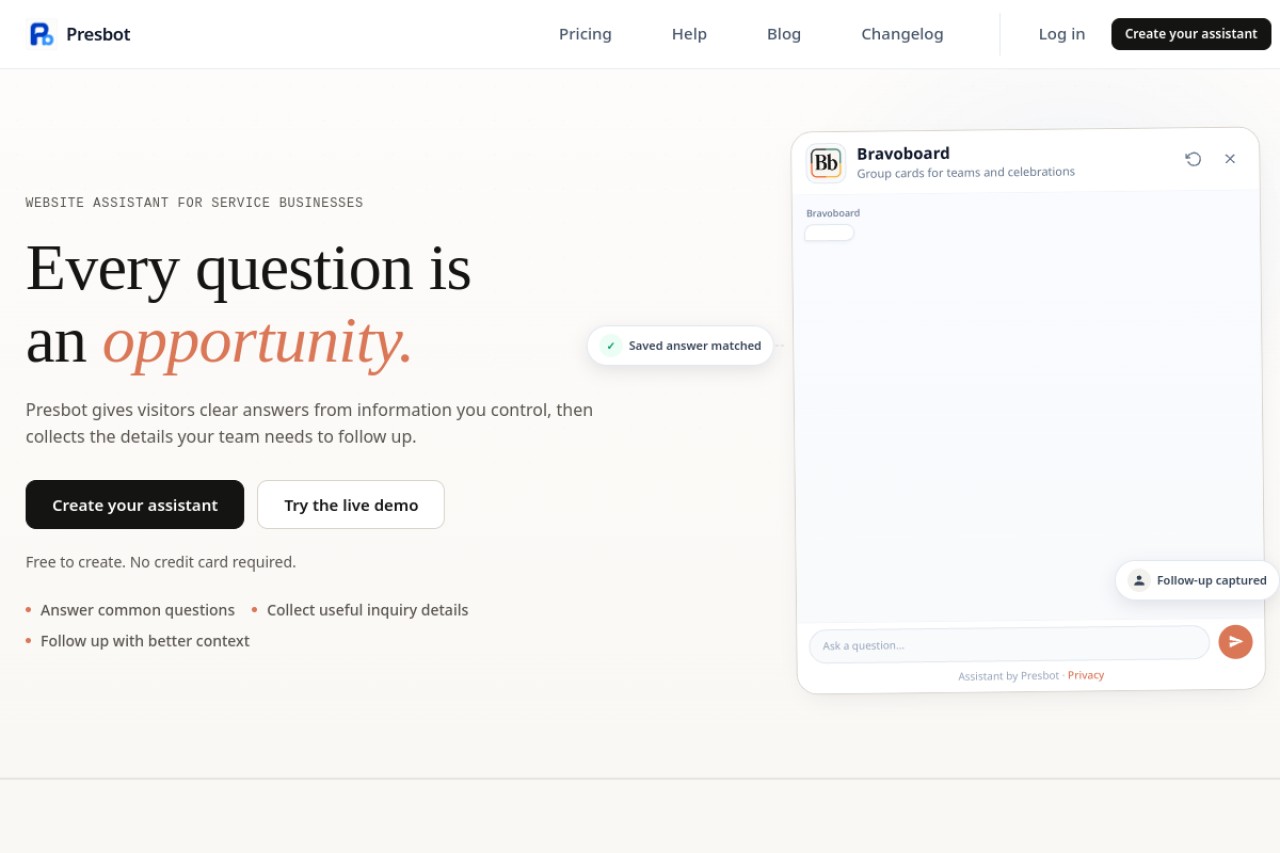Open the Privacy link in chat footer
The height and width of the screenshot is (853, 1280).
pyautogui.click(x=1086, y=675)
